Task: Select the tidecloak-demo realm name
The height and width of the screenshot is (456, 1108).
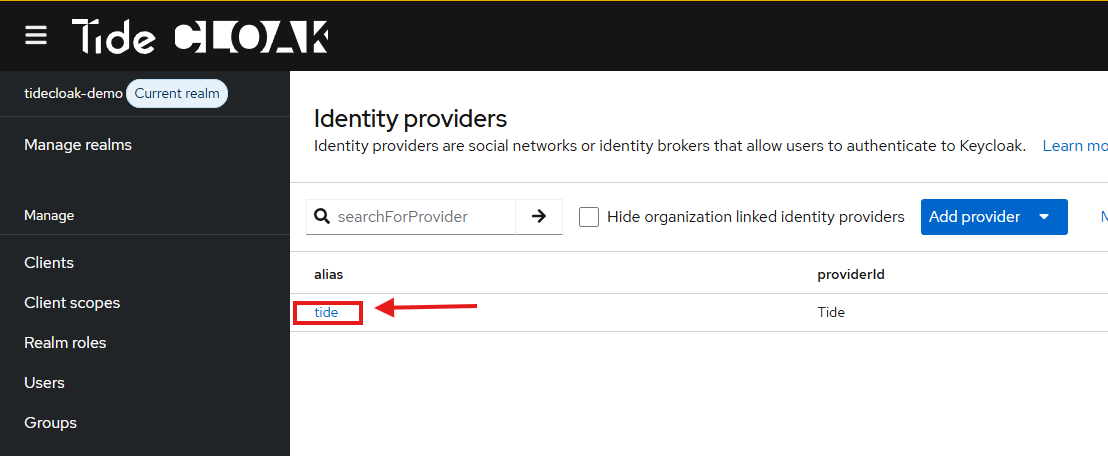Action: coord(73,94)
